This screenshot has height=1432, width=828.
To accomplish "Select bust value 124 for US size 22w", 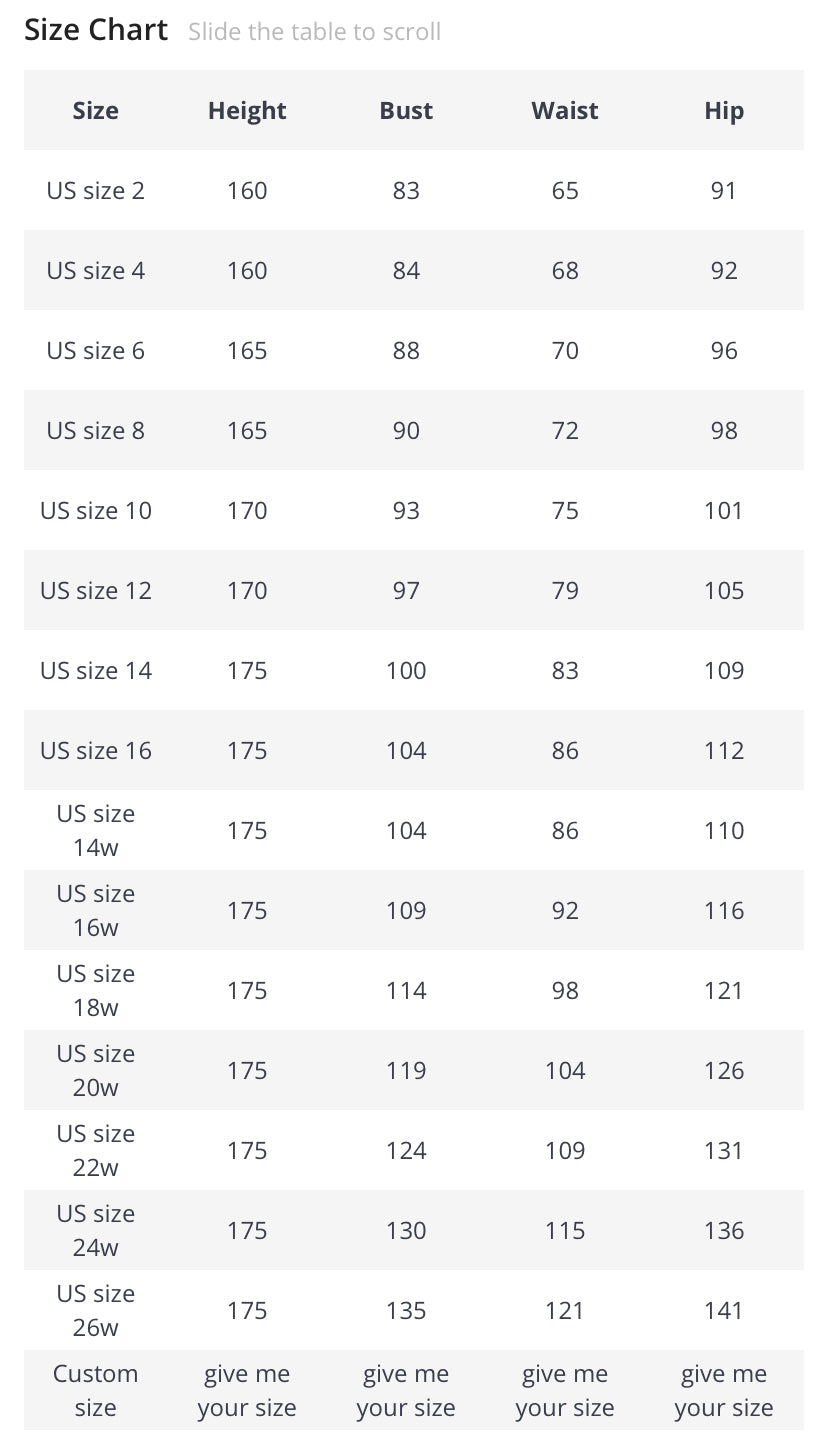I will 406,1150.
